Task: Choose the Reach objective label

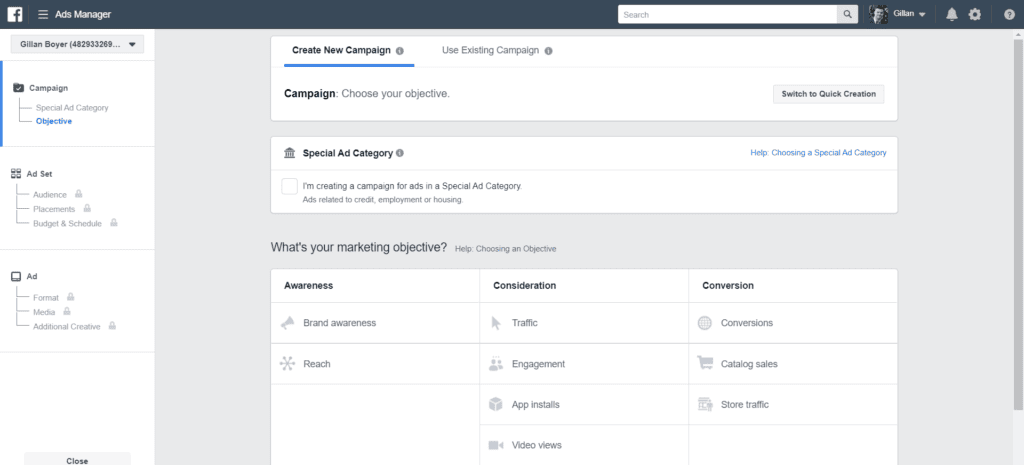Action: pyautogui.click(x=317, y=364)
